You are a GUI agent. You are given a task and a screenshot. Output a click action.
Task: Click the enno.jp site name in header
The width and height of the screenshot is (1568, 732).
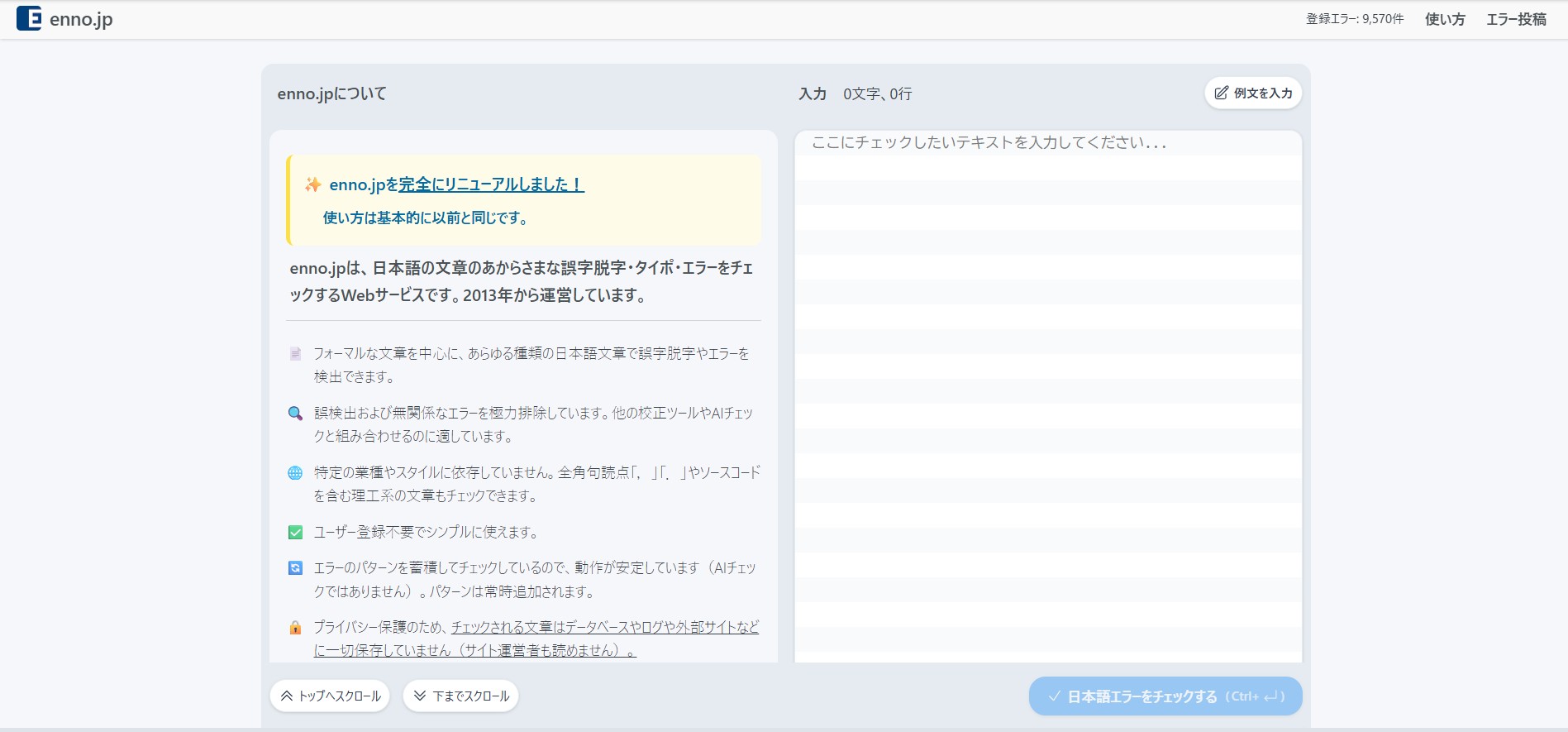coord(81,19)
